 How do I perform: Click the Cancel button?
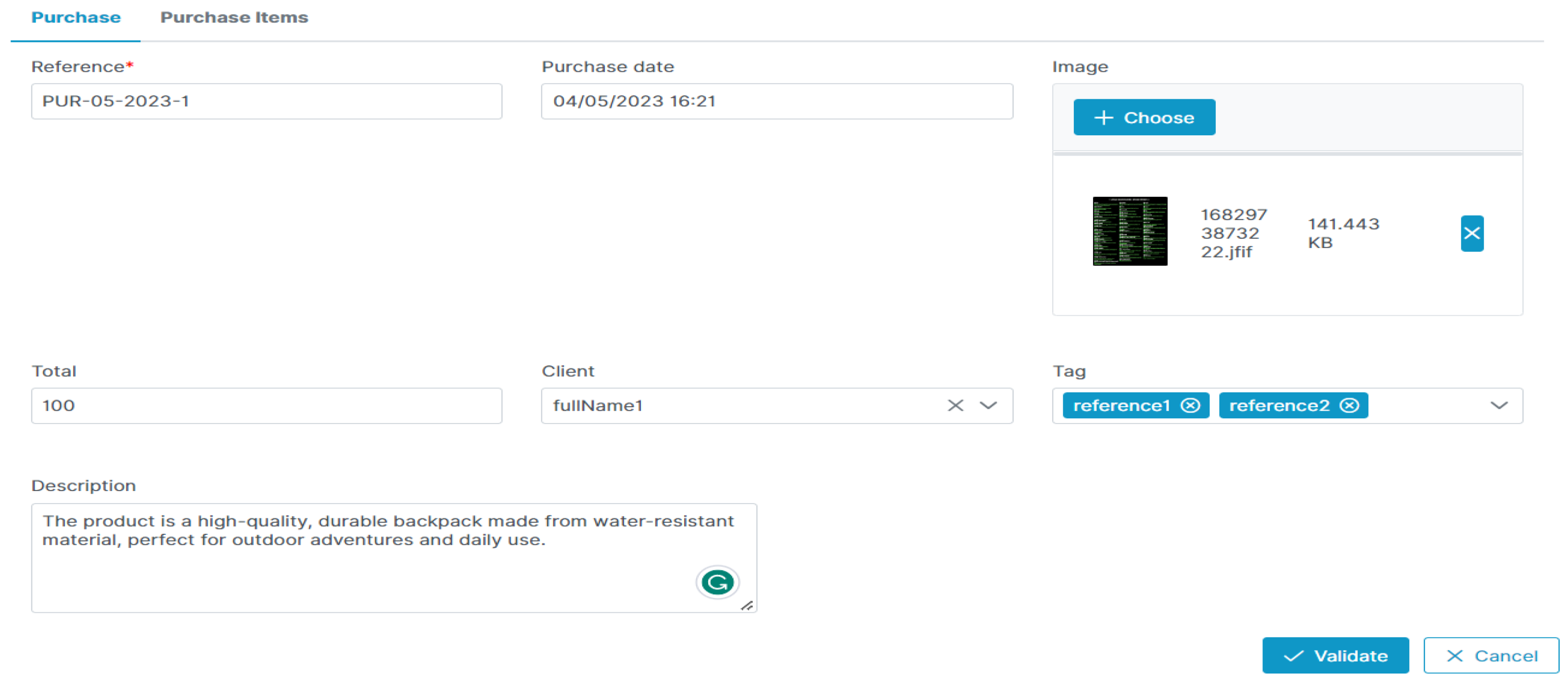click(1491, 656)
